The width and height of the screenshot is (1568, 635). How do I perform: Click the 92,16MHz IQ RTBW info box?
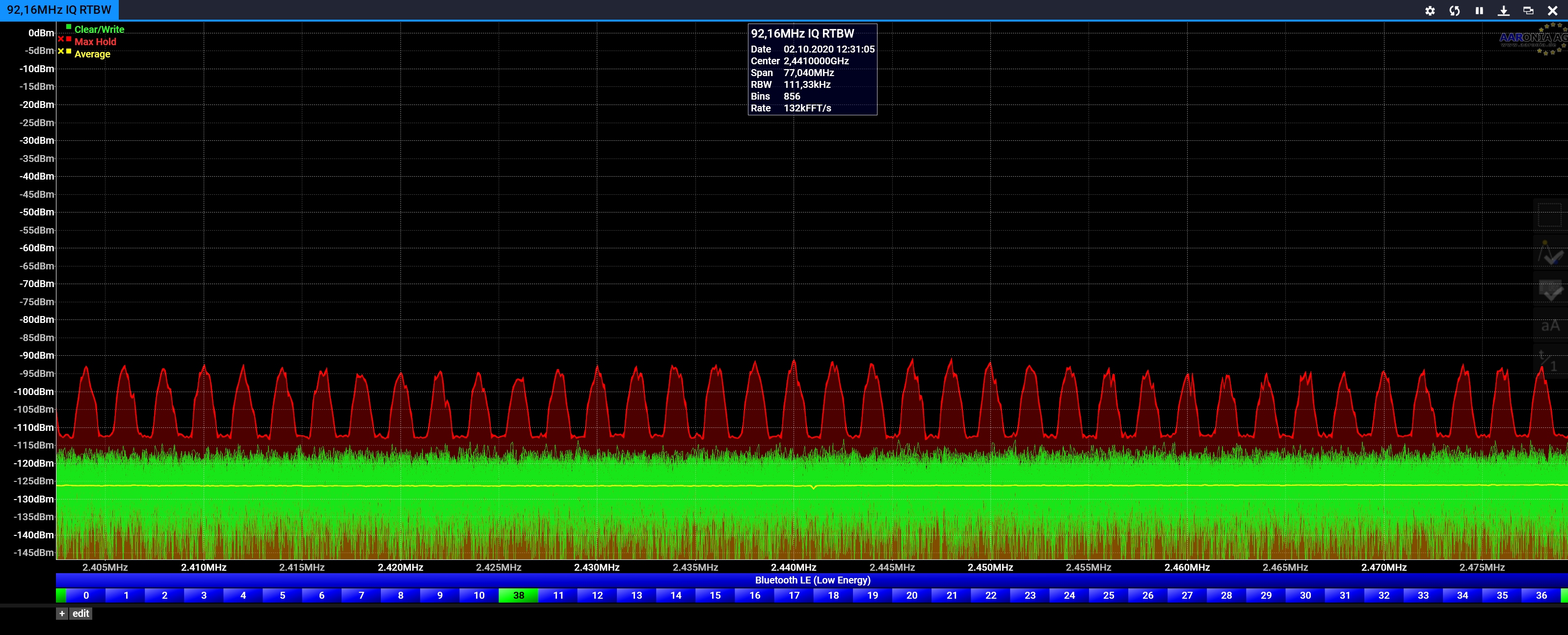(x=812, y=69)
